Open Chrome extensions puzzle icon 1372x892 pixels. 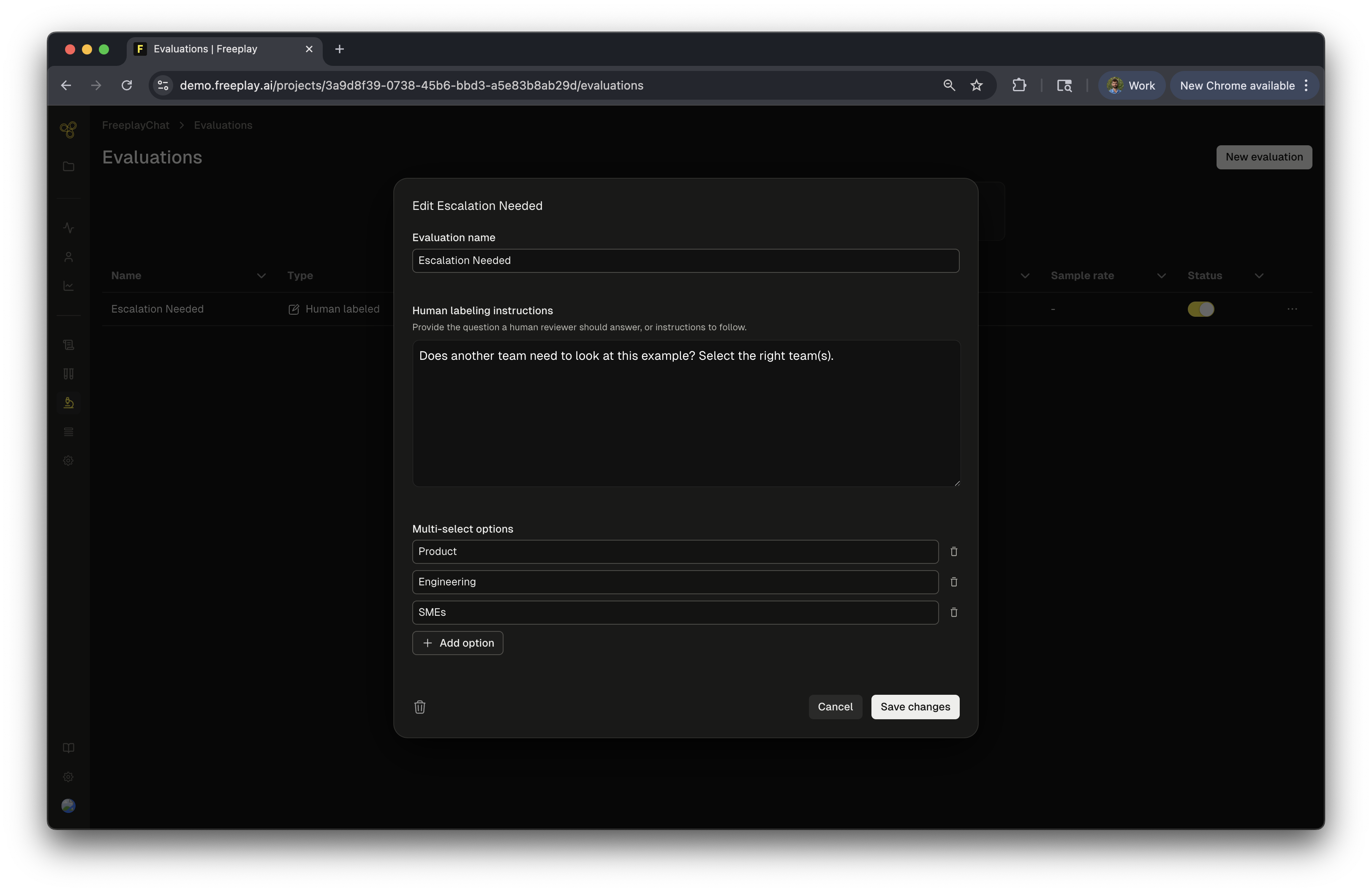pos(1018,86)
